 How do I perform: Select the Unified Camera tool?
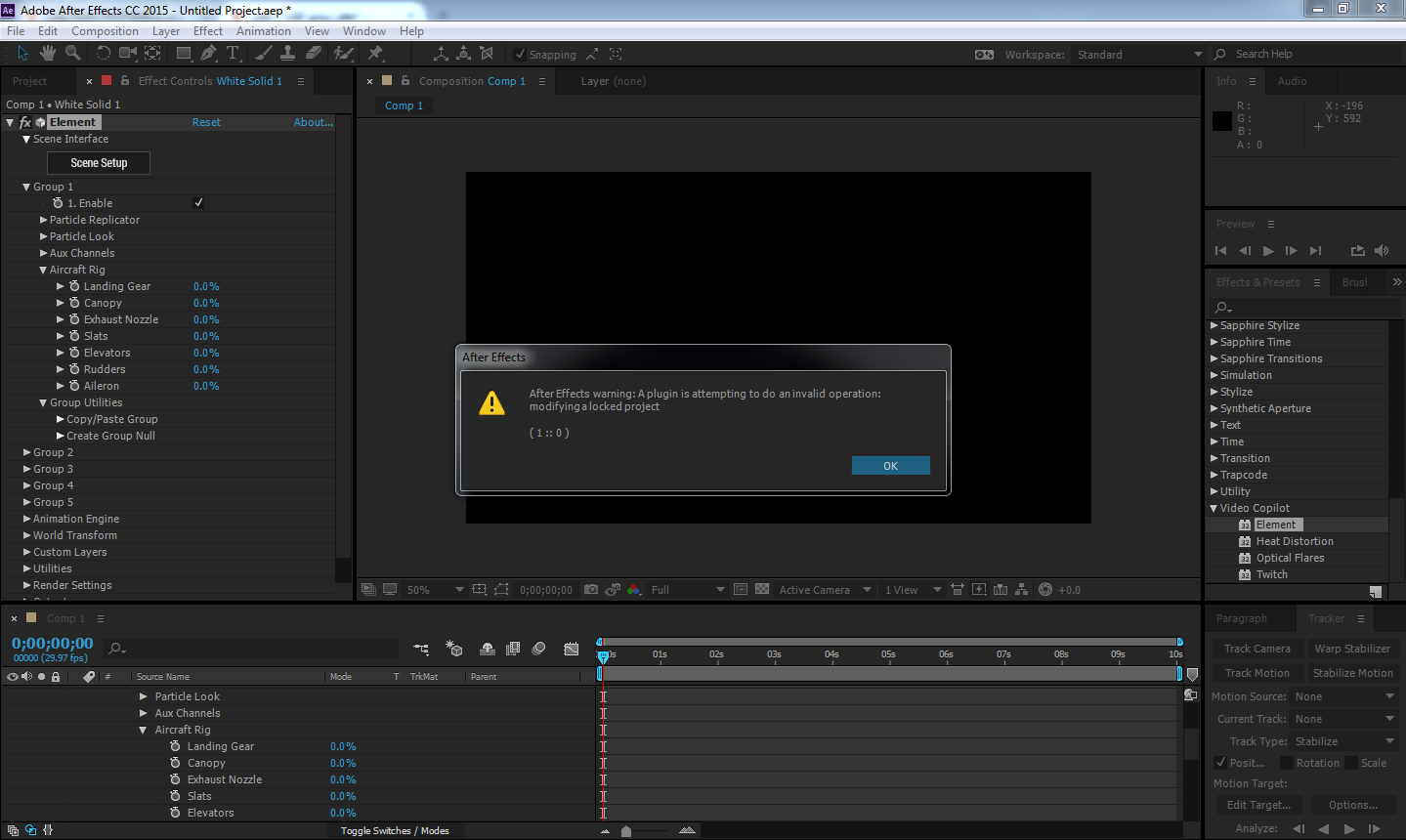[x=128, y=53]
